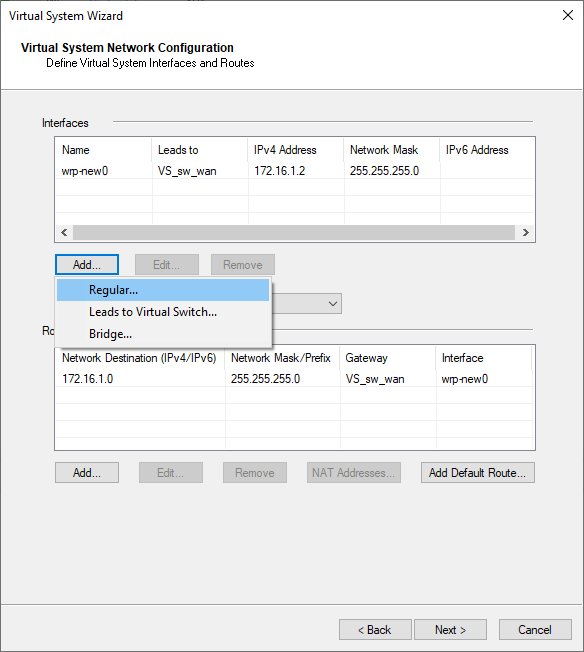Cancel the Virtual System Wizard
This screenshot has height=652, width=584.
535,630
